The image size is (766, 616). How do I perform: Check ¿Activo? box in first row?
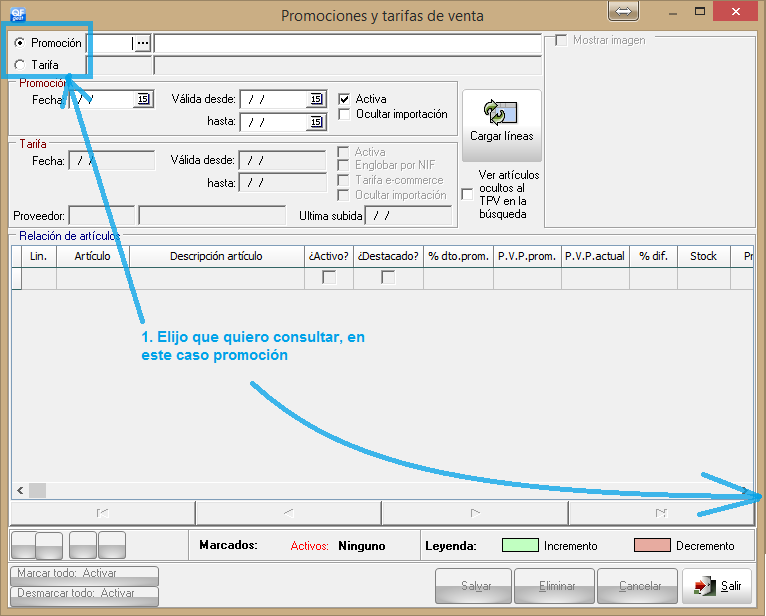pyautogui.click(x=329, y=277)
